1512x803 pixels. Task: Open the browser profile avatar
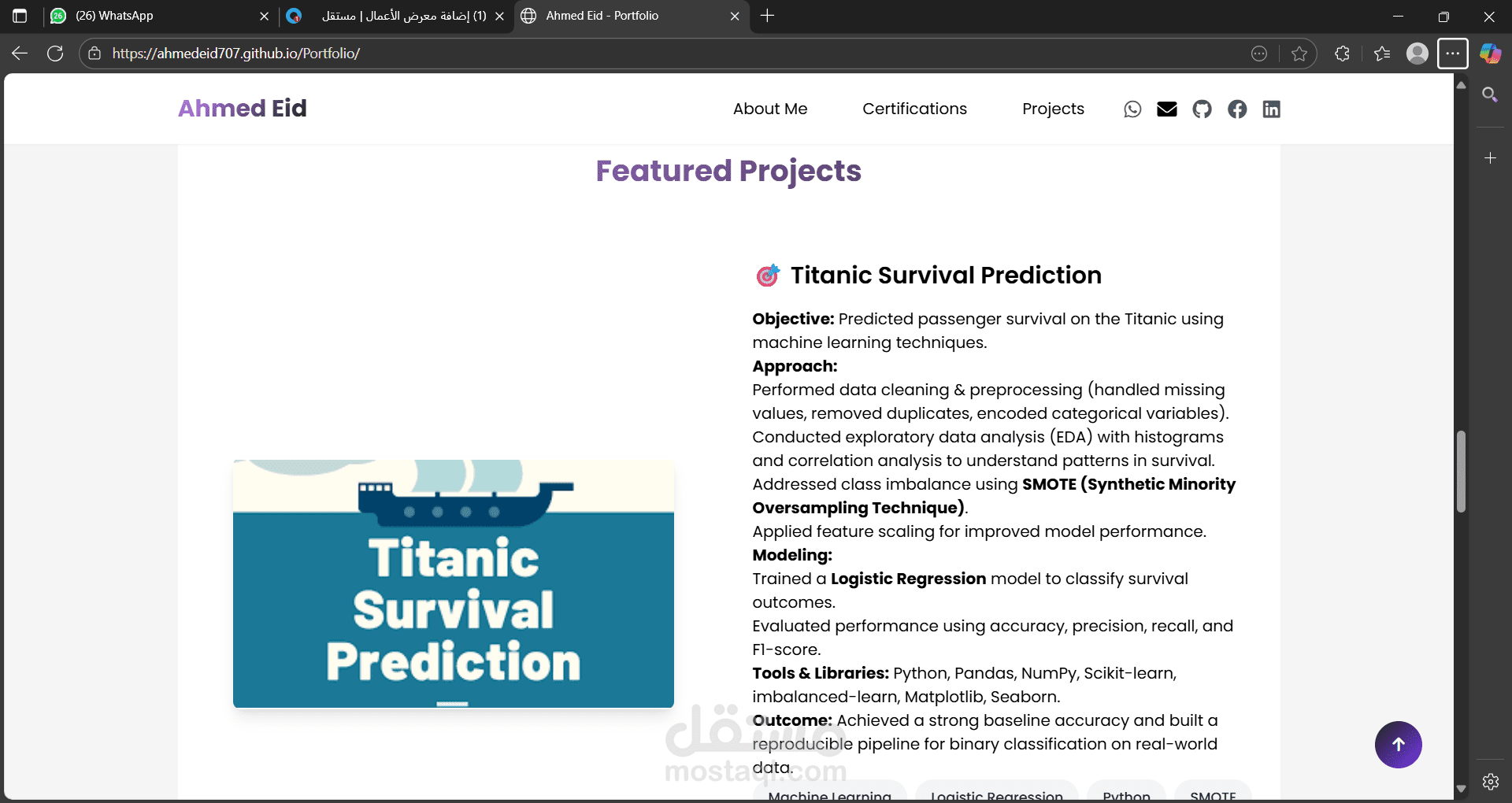(x=1417, y=54)
